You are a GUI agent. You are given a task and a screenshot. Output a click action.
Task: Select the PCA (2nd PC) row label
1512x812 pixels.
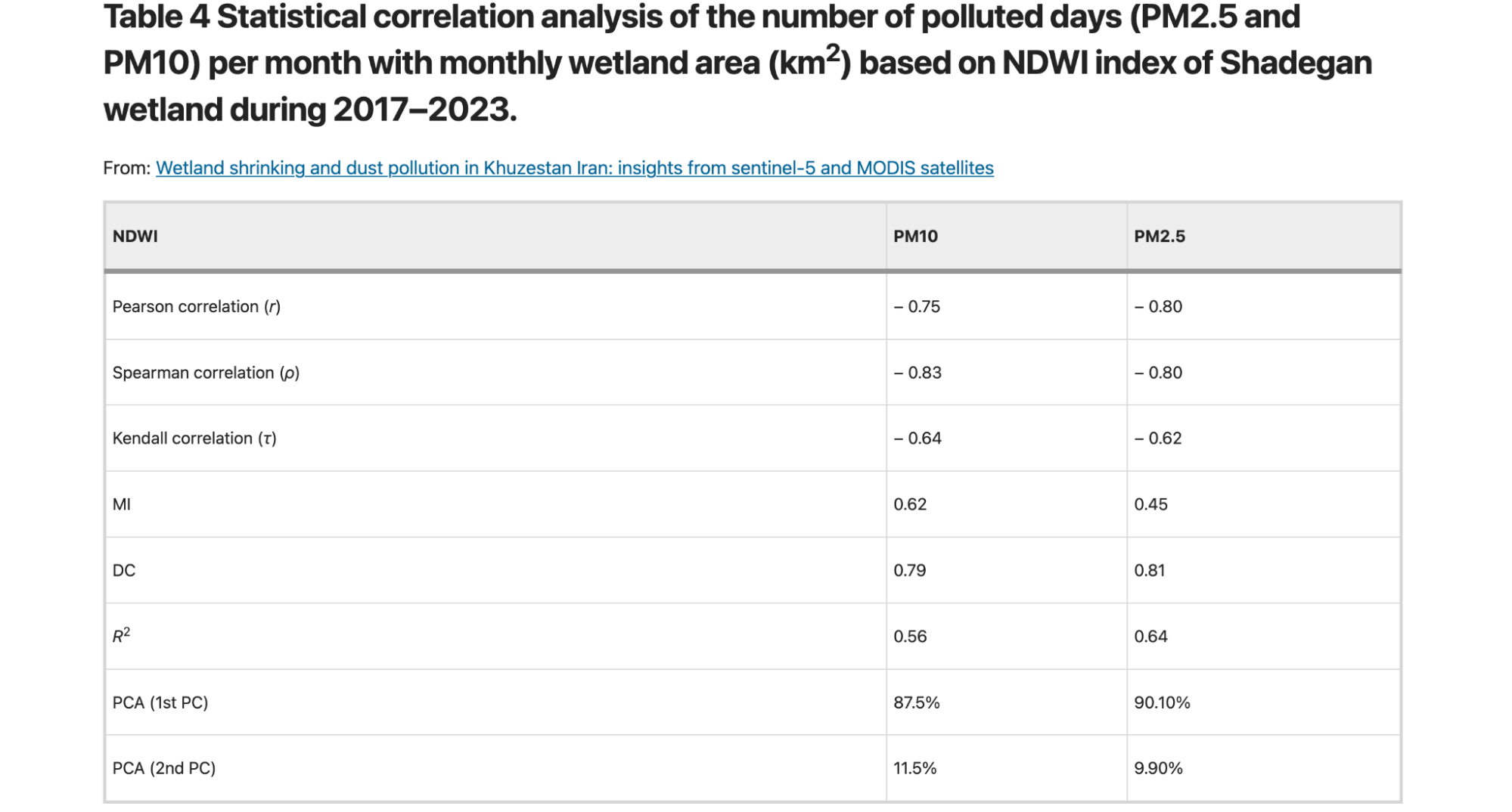[x=164, y=768]
